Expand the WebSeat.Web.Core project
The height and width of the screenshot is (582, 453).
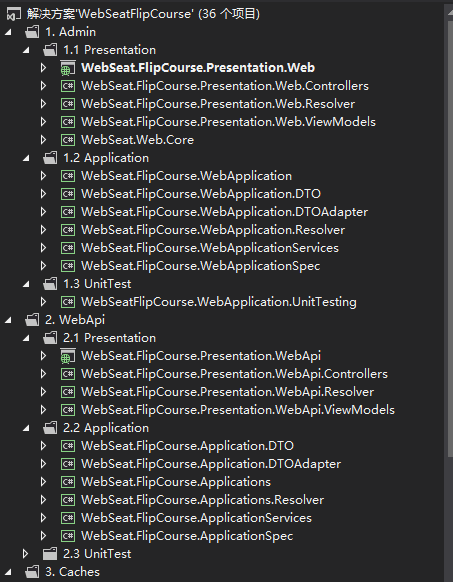tap(43, 140)
